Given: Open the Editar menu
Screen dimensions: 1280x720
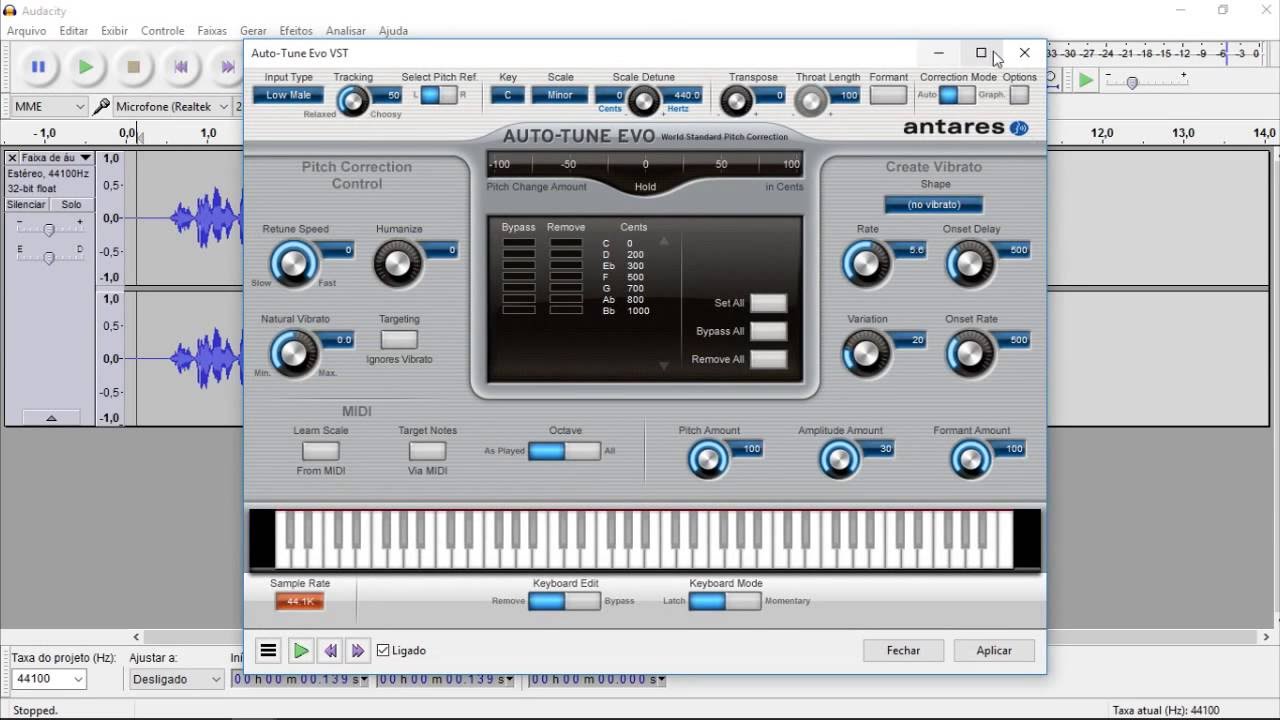Looking at the screenshot, I should click(x=74, y=31).
